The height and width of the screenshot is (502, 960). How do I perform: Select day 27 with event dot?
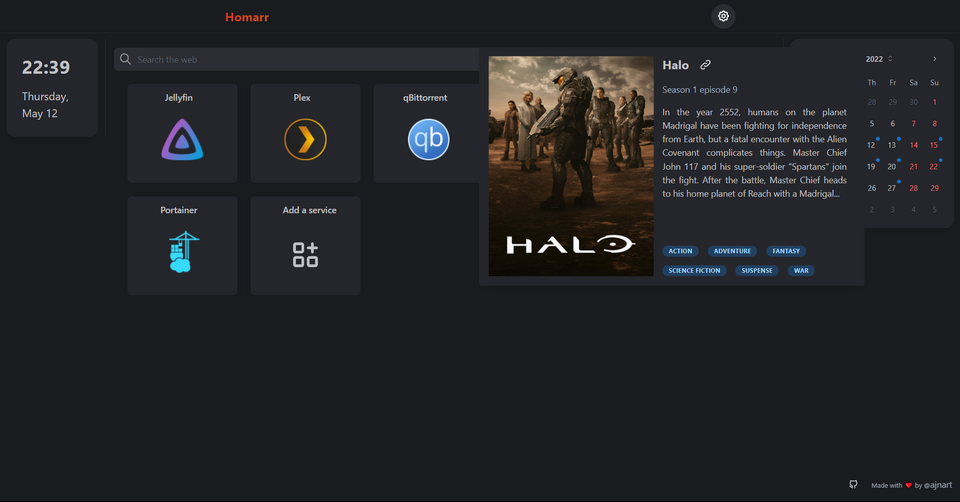[x=892, y=188]
